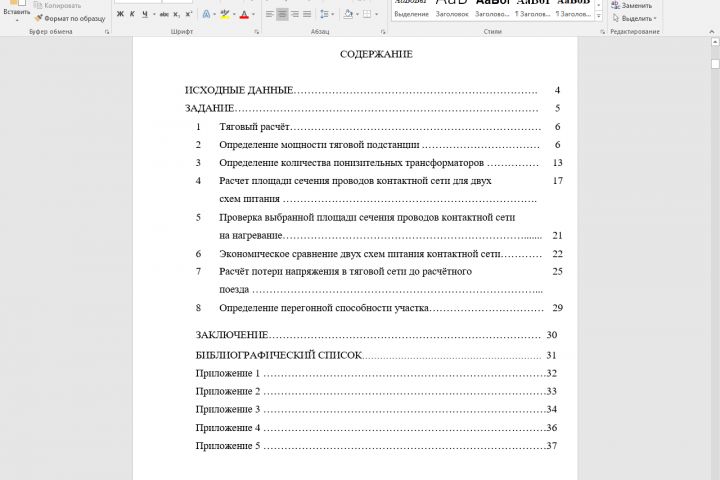Image resolution: width=720 pixels, height=480 pixels.
Task: Toggle superscript x² formatting
Action: [x=188, y=14]
